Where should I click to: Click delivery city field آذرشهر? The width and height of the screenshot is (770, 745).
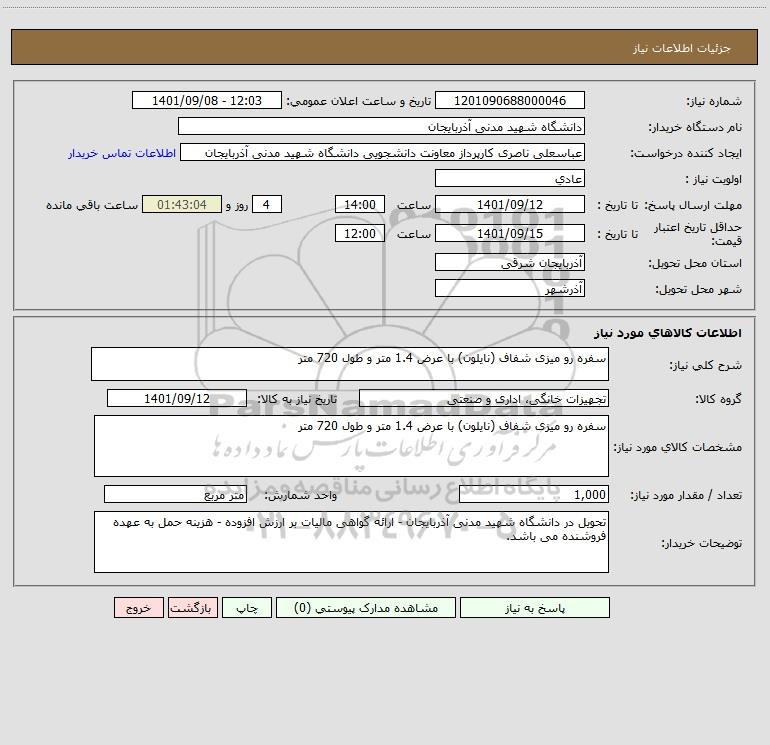point(510,288)
